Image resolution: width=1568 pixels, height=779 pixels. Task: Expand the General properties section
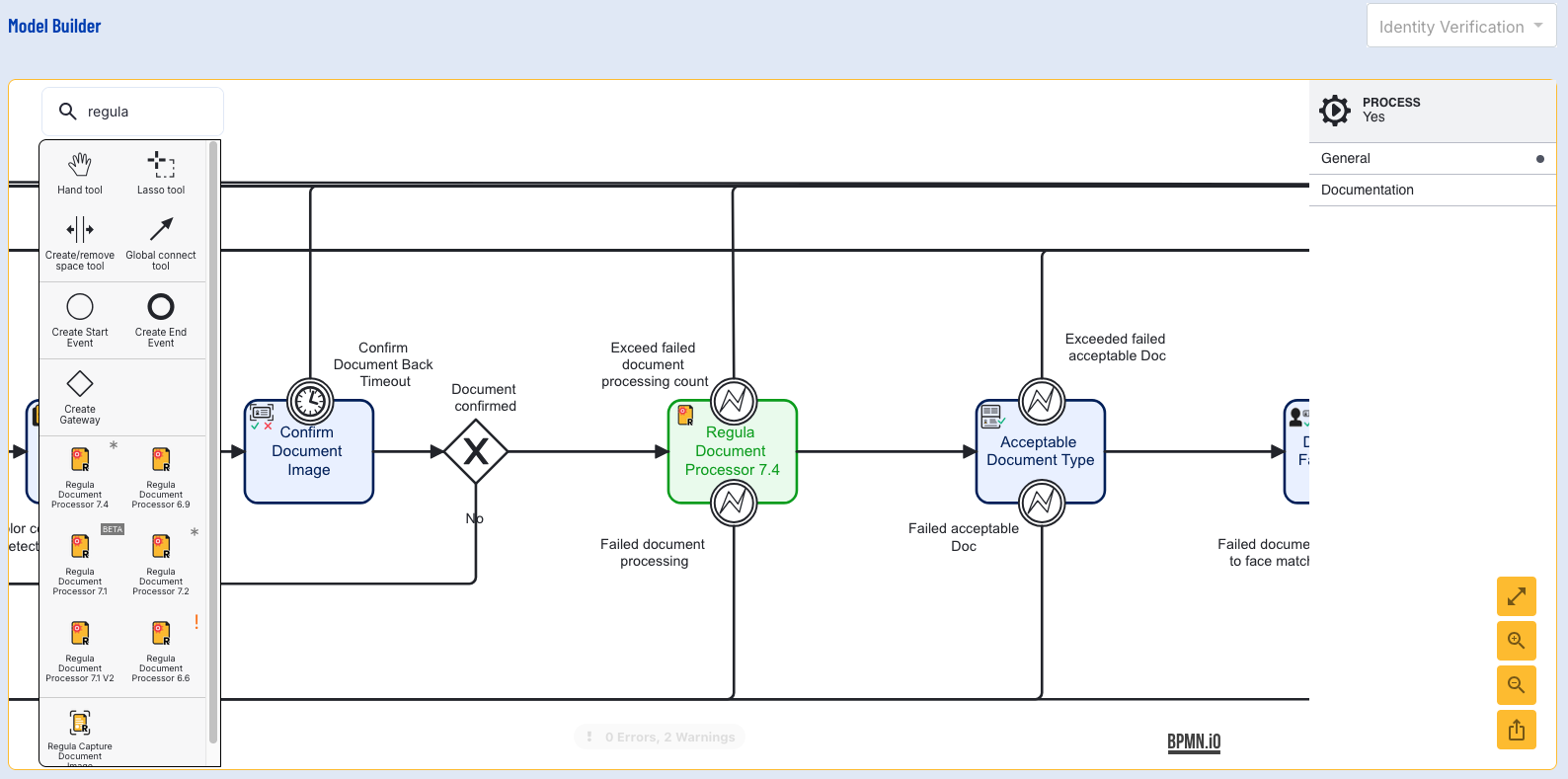tap(1433, 158)
